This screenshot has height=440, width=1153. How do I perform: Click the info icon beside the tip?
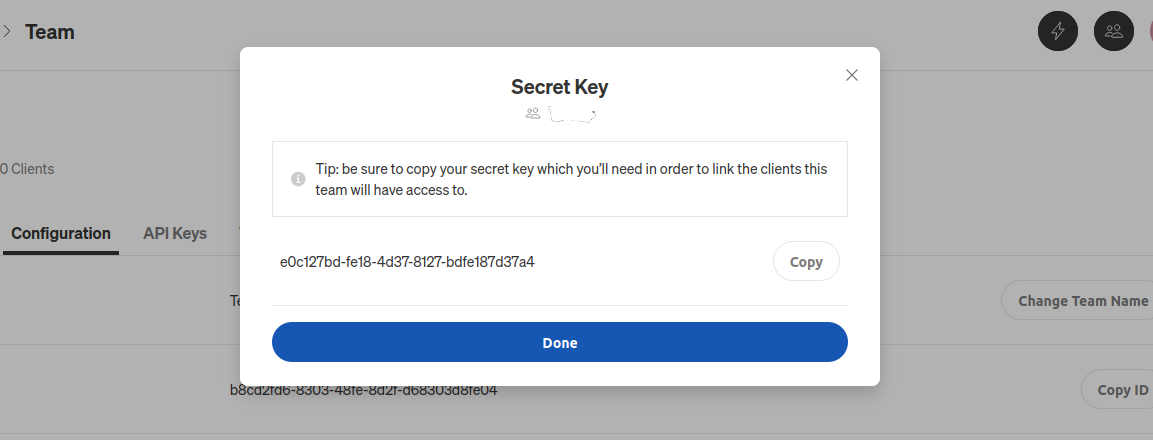[x=298, y=180]
